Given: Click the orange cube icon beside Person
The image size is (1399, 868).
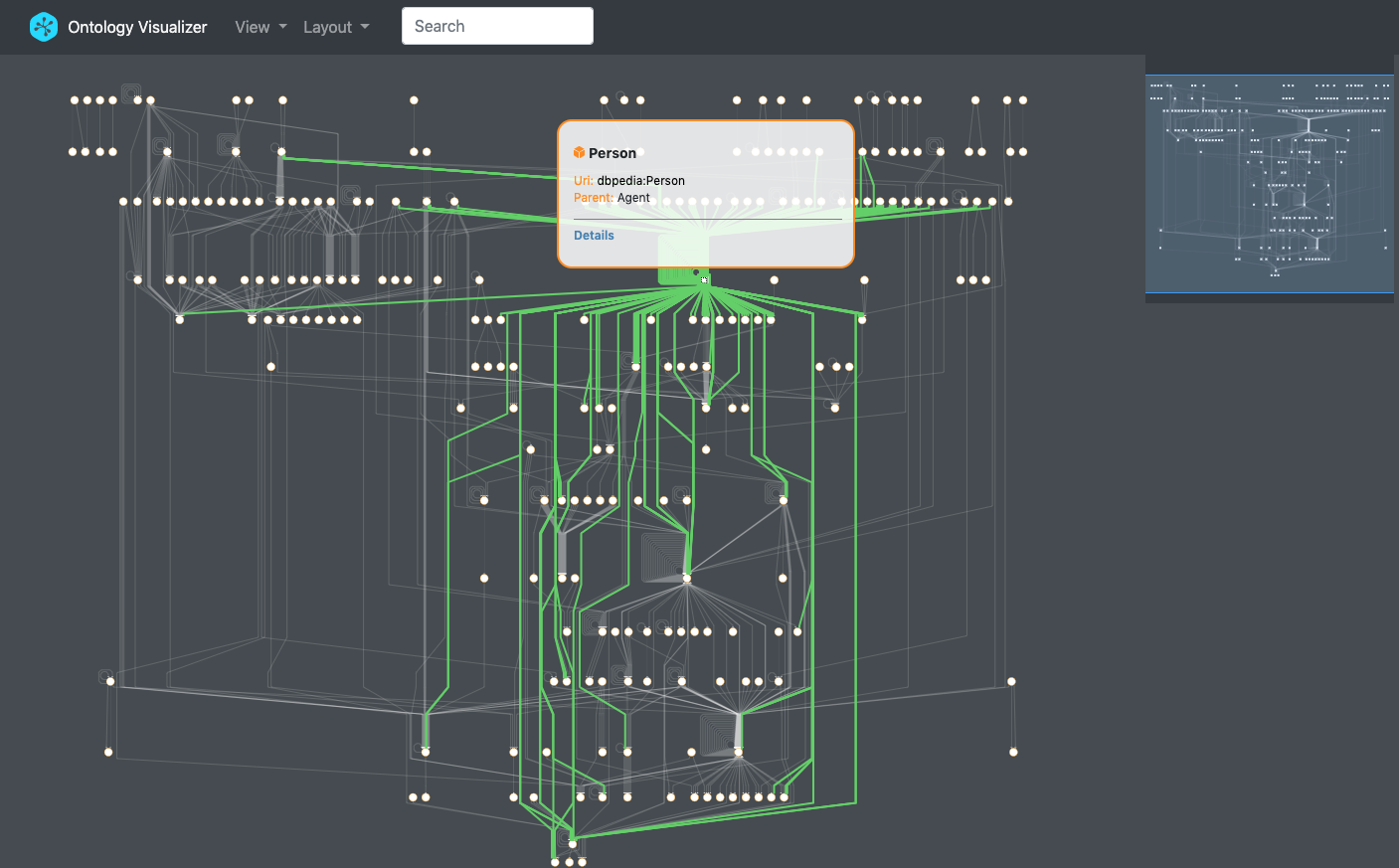Looking at the screenshot, I should [579, 153].
